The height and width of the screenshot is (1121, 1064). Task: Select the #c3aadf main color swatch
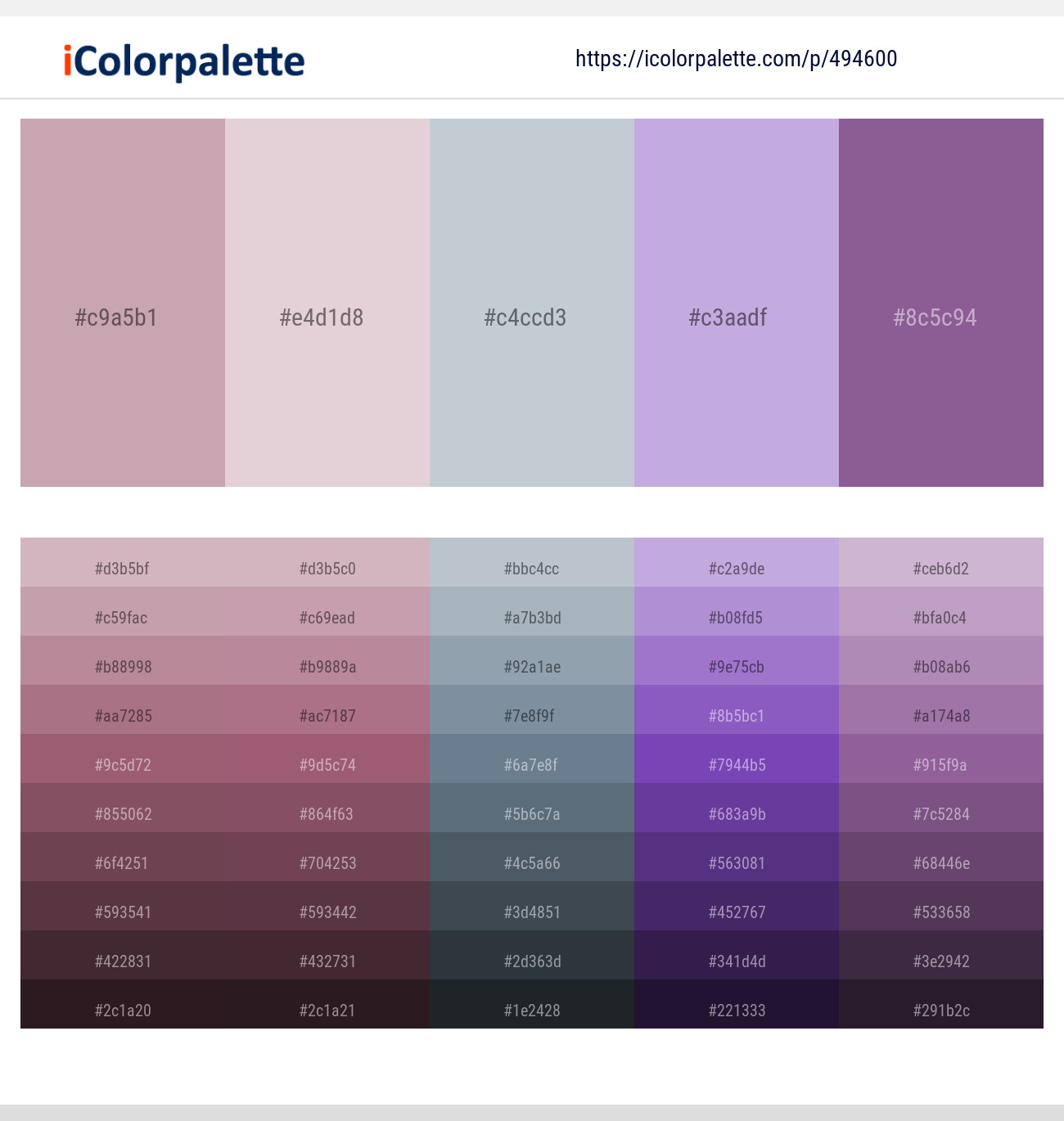[x=737, y=303]
